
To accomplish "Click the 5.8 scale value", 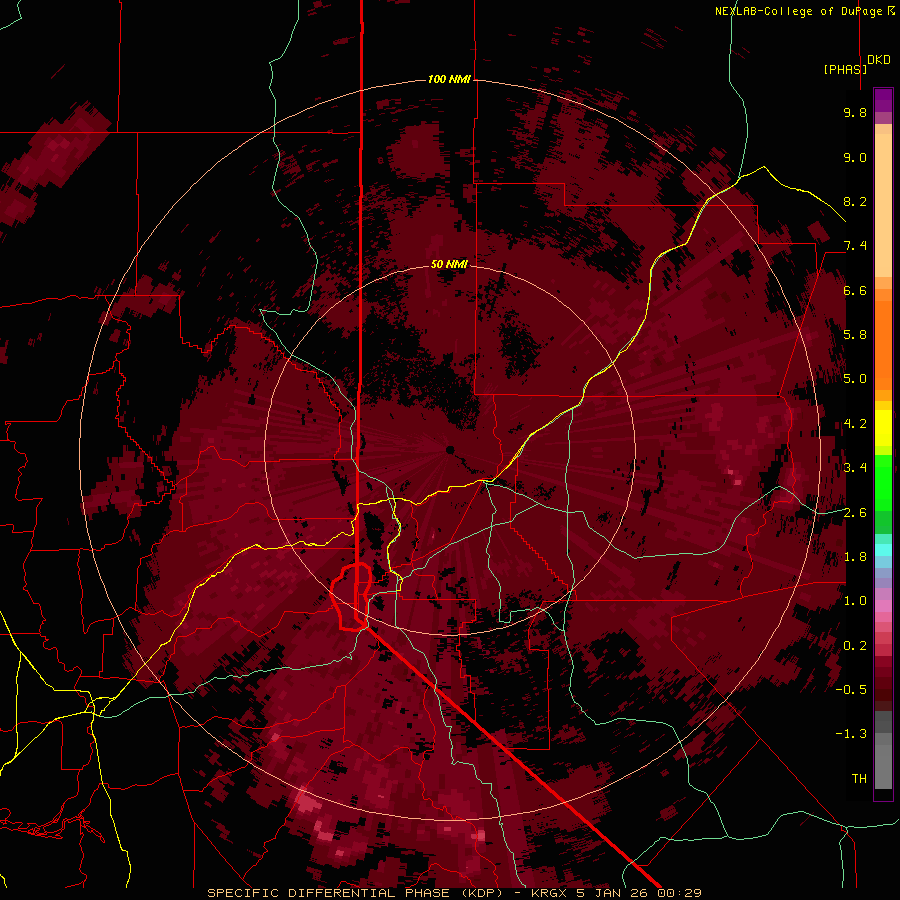I will [855, 335].
